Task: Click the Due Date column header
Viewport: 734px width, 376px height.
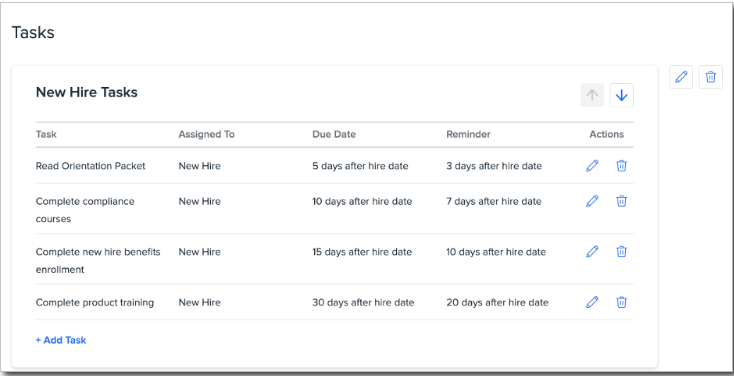Action: pyautogui.click(x=334, y=135)
